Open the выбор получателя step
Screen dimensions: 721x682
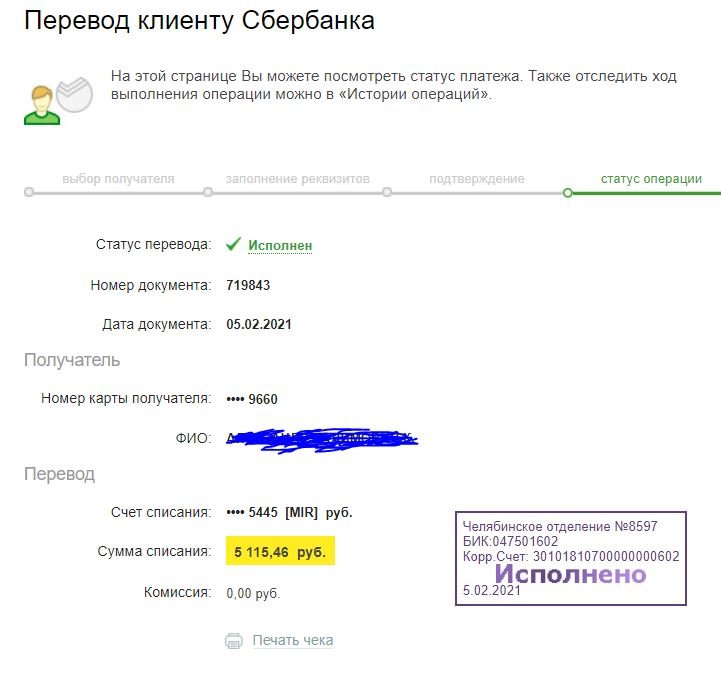[x=118, y=179]
